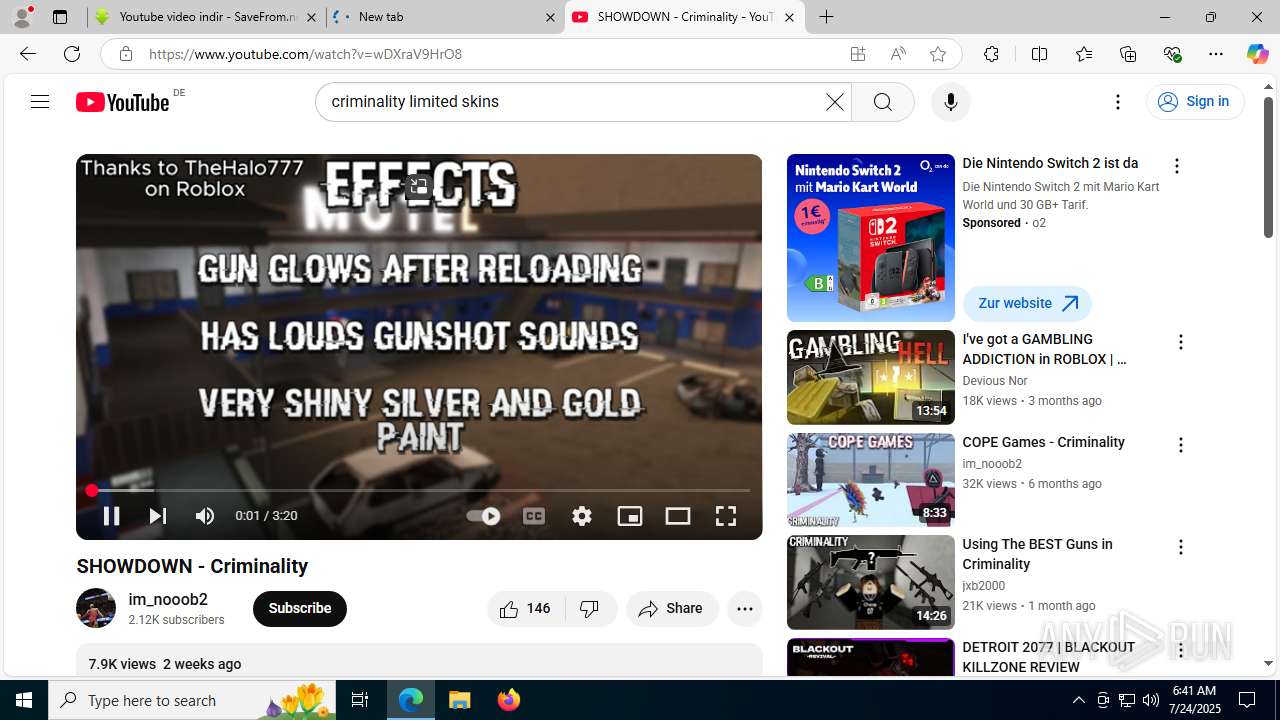Open Tab actions menu
Screen dimensions: 1280x720
point(60,17)
